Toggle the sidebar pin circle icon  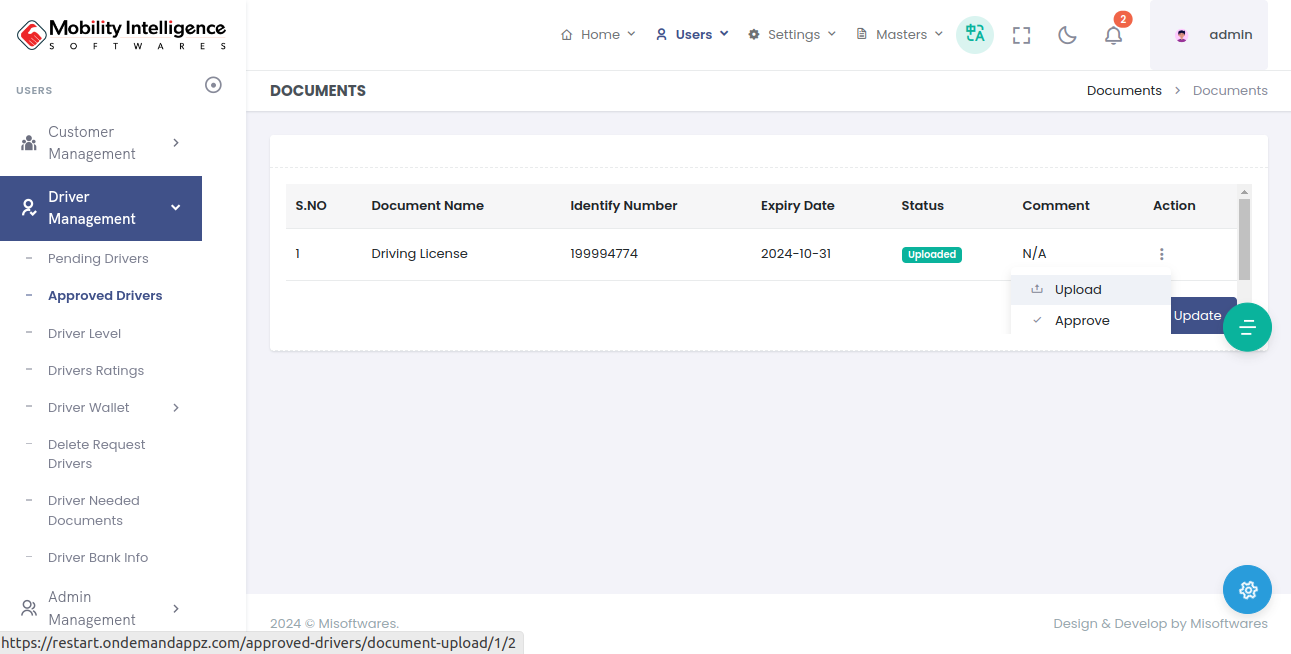tap(213, 85)
